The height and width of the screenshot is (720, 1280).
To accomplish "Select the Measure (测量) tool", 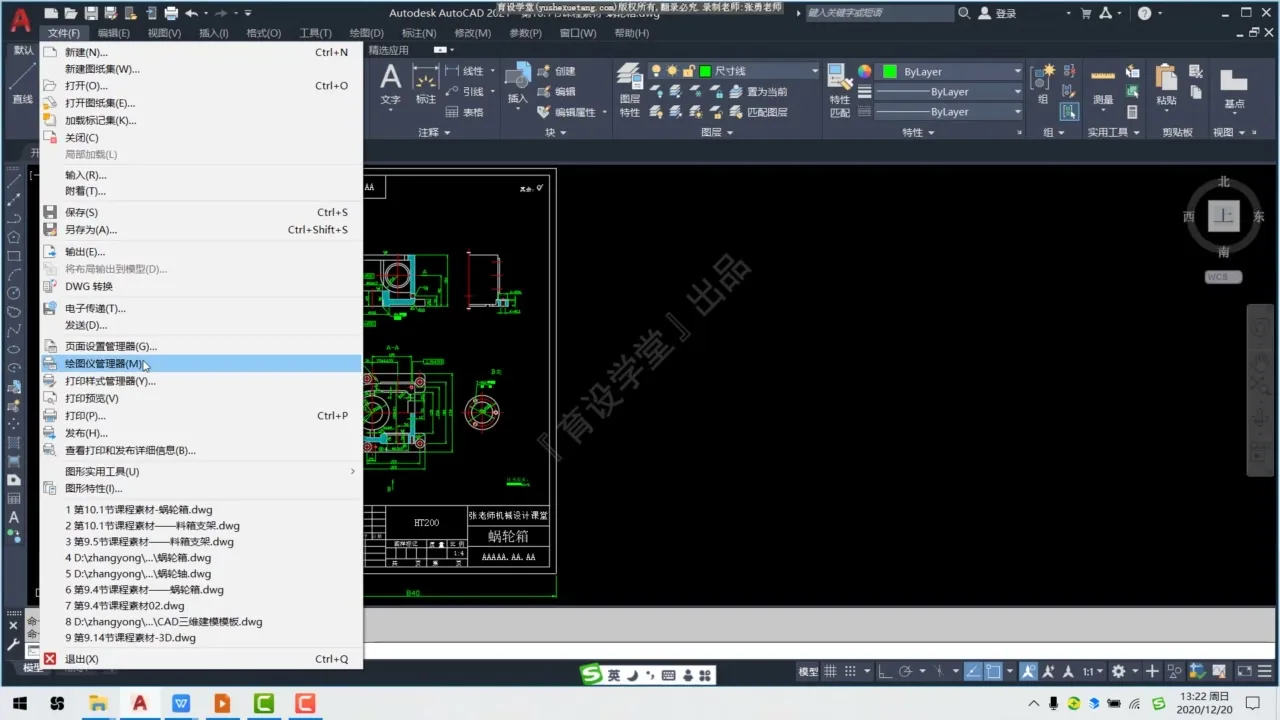I will coord(1102,84).
